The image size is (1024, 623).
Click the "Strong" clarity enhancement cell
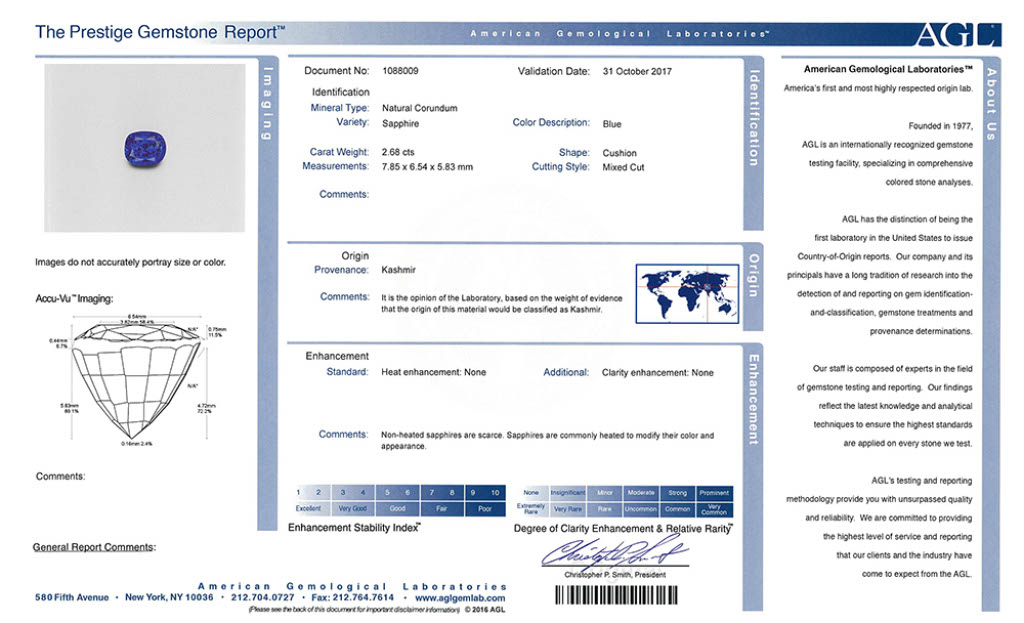(677, 493)
